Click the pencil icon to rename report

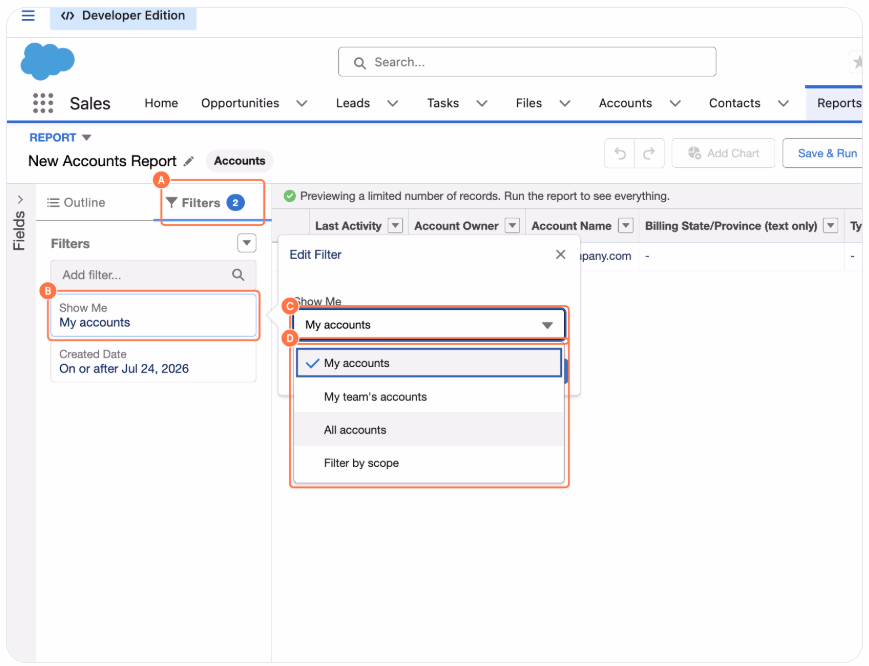[189, 161]
